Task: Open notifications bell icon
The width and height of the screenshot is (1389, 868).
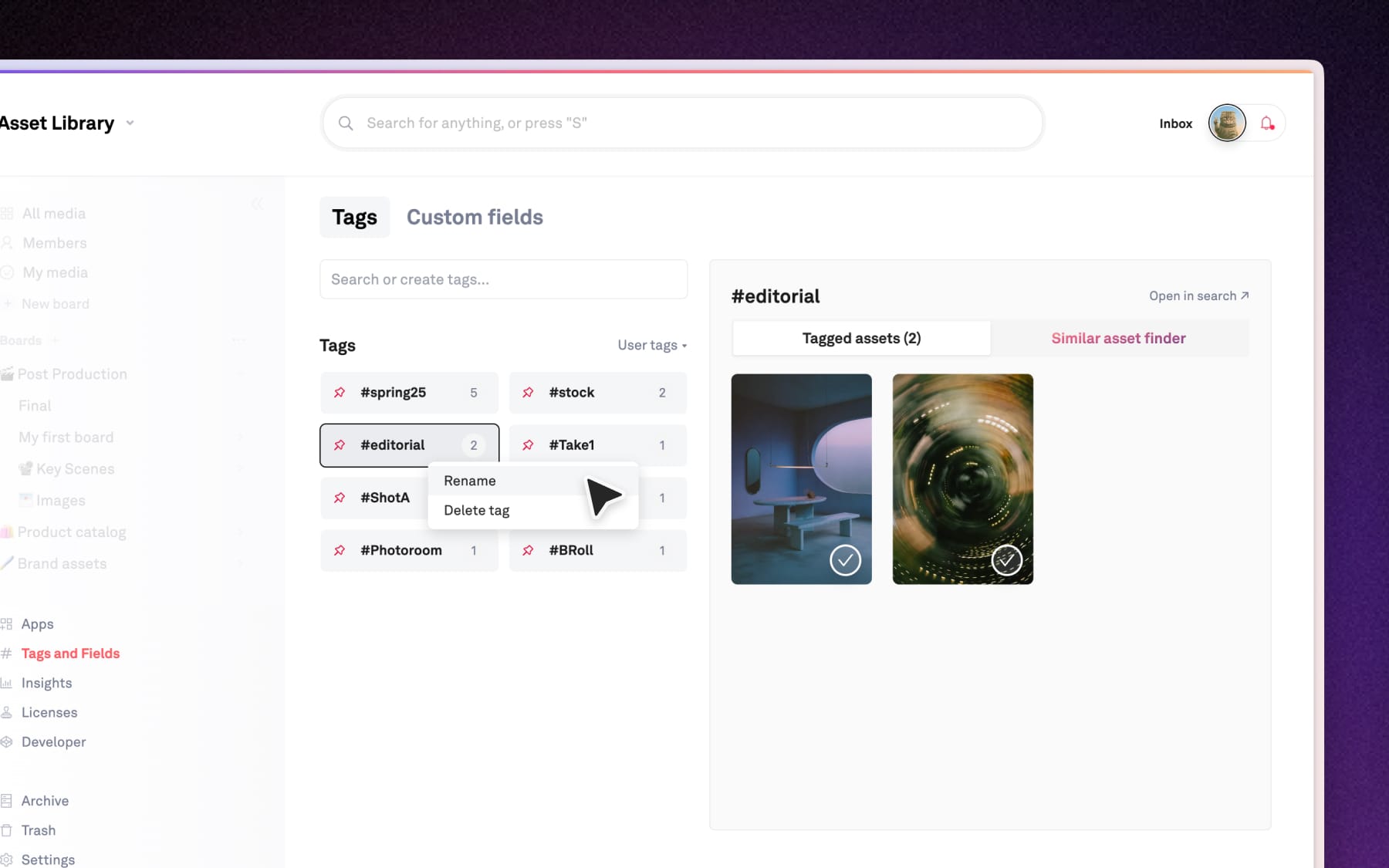Action: 1267,123
